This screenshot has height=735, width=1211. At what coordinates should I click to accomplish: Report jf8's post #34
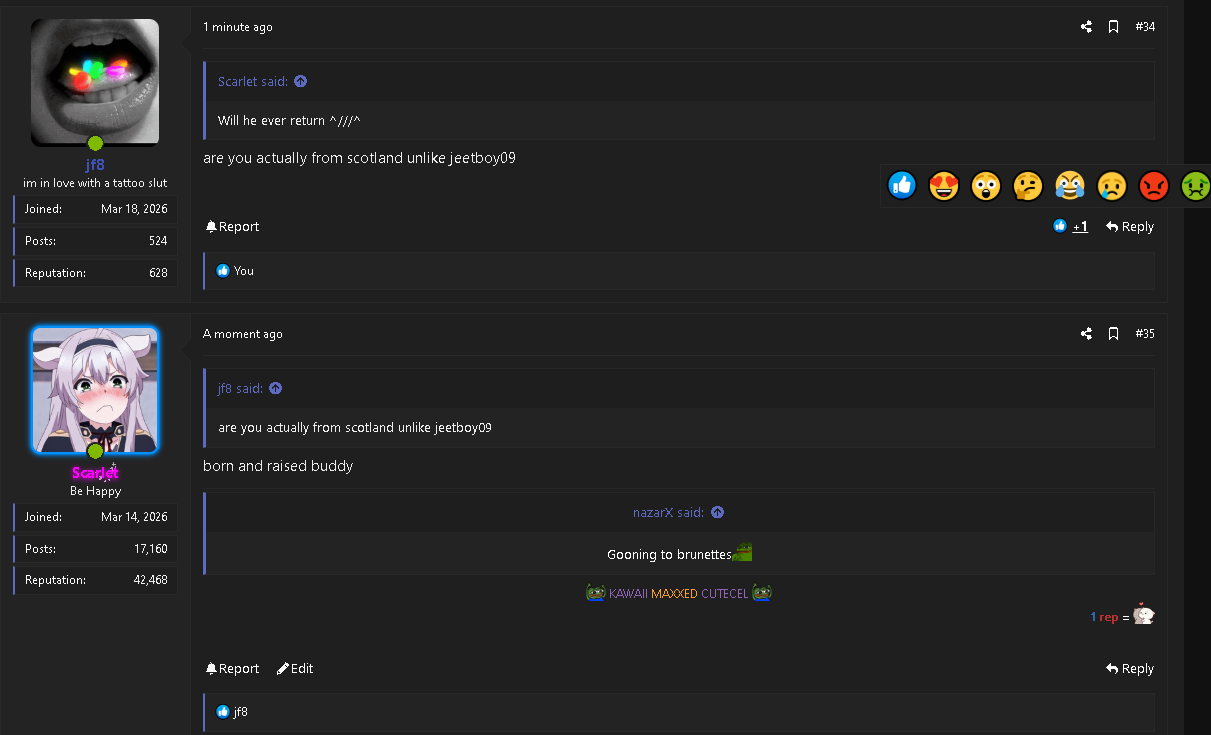(x=232, y=227)
